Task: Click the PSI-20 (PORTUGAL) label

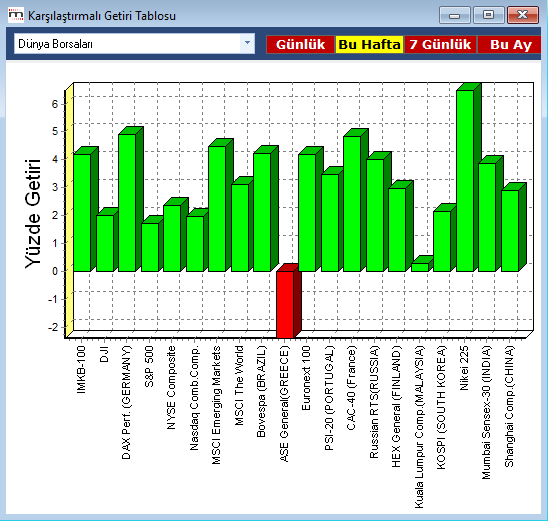Action: (x=329, y=398)
